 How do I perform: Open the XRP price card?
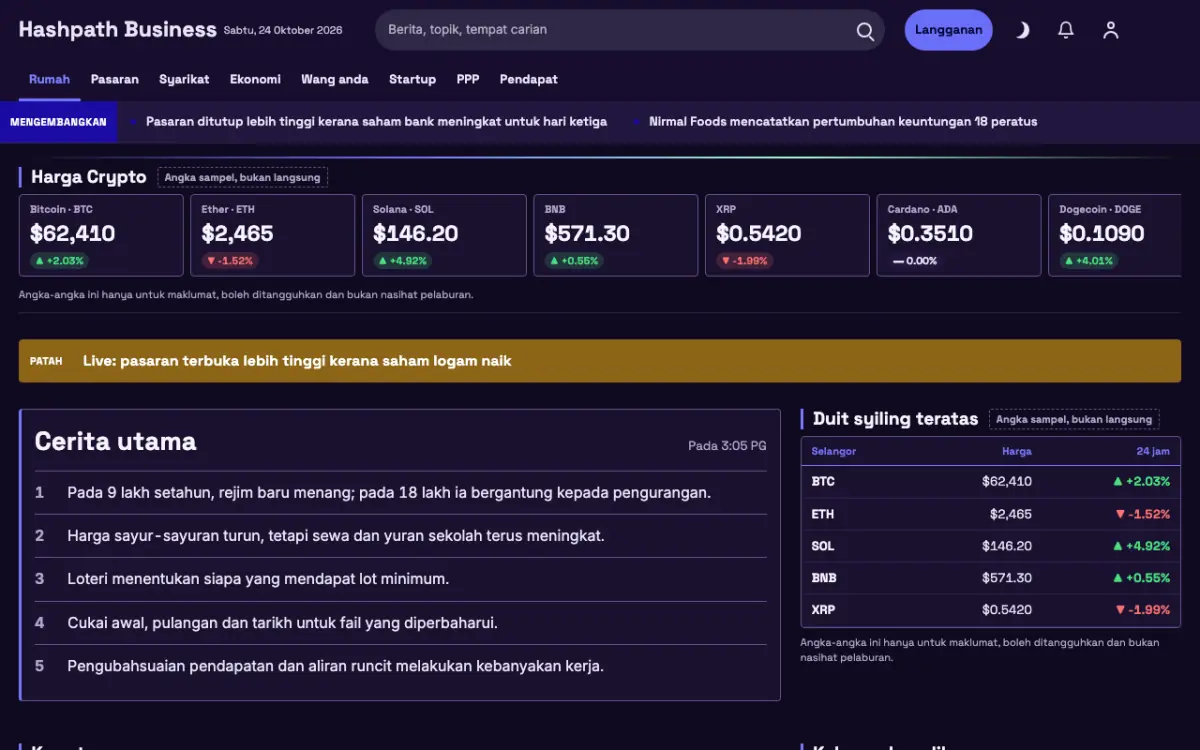point(787,235)
